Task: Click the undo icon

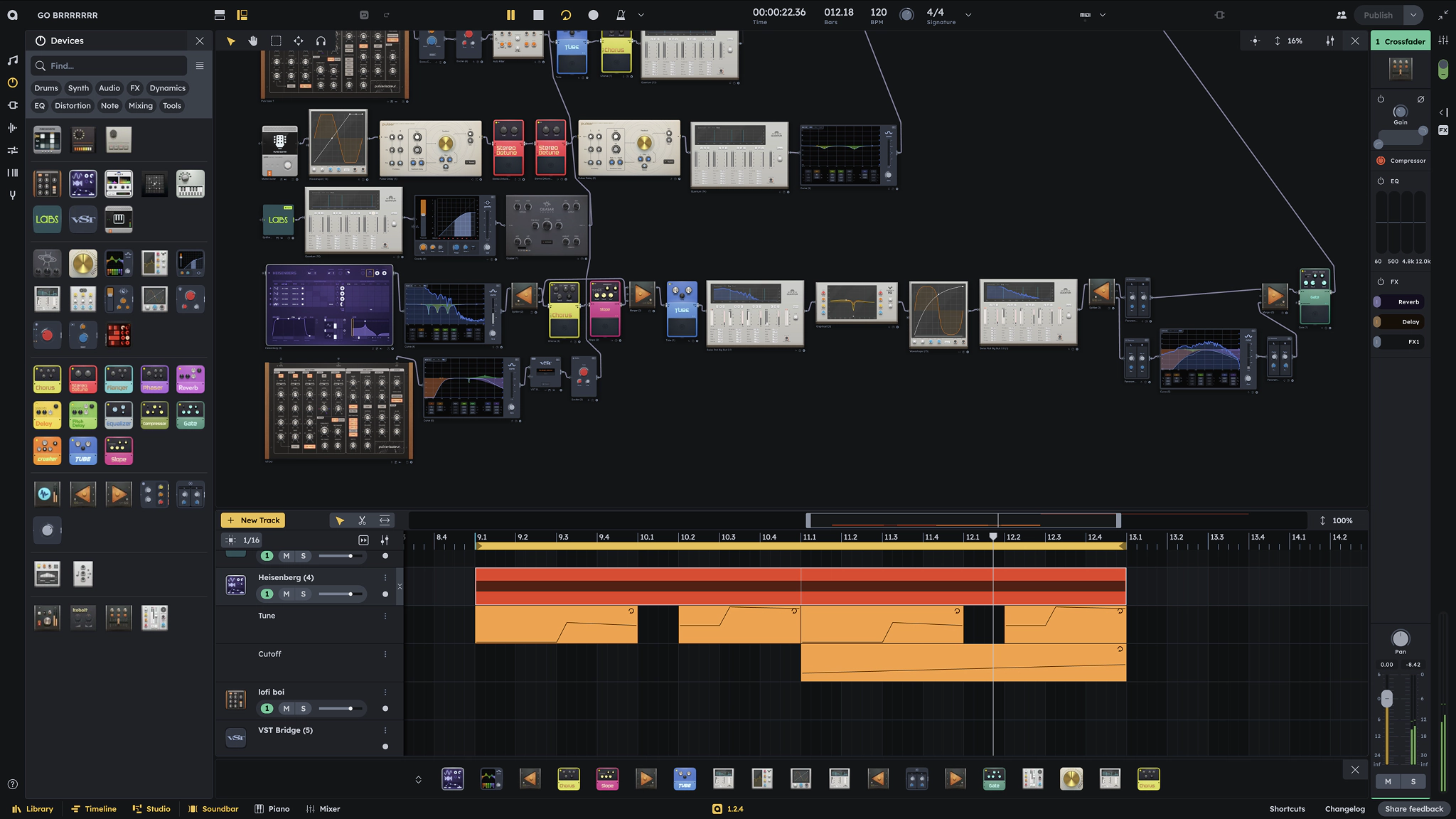Action: tap(364, 15)
